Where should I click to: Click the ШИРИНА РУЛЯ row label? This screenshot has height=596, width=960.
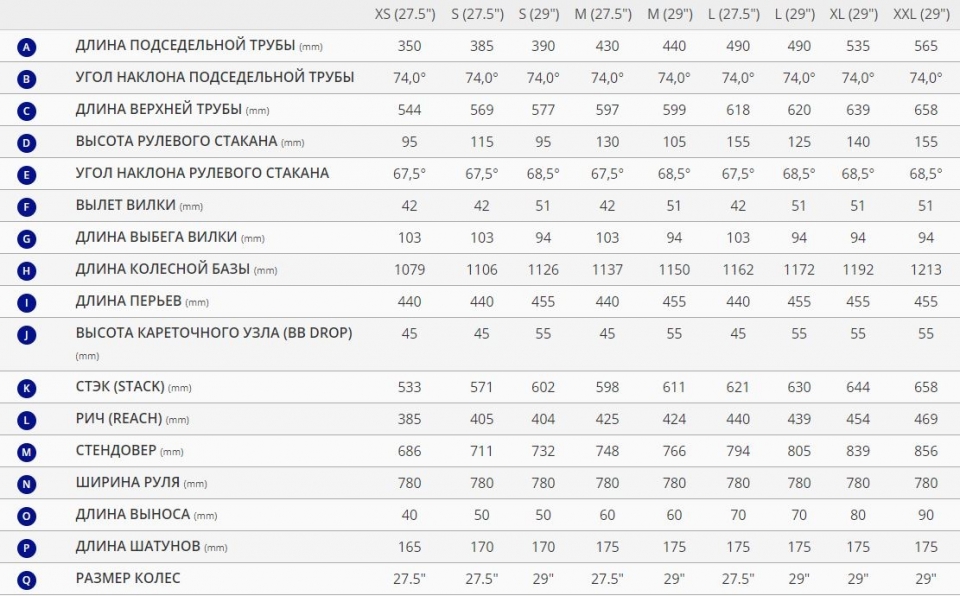[x=127, y=483]
